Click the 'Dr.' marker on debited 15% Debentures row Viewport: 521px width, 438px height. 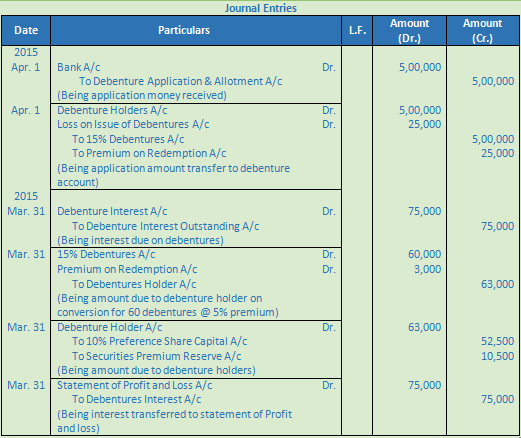[x=329, y=254]
